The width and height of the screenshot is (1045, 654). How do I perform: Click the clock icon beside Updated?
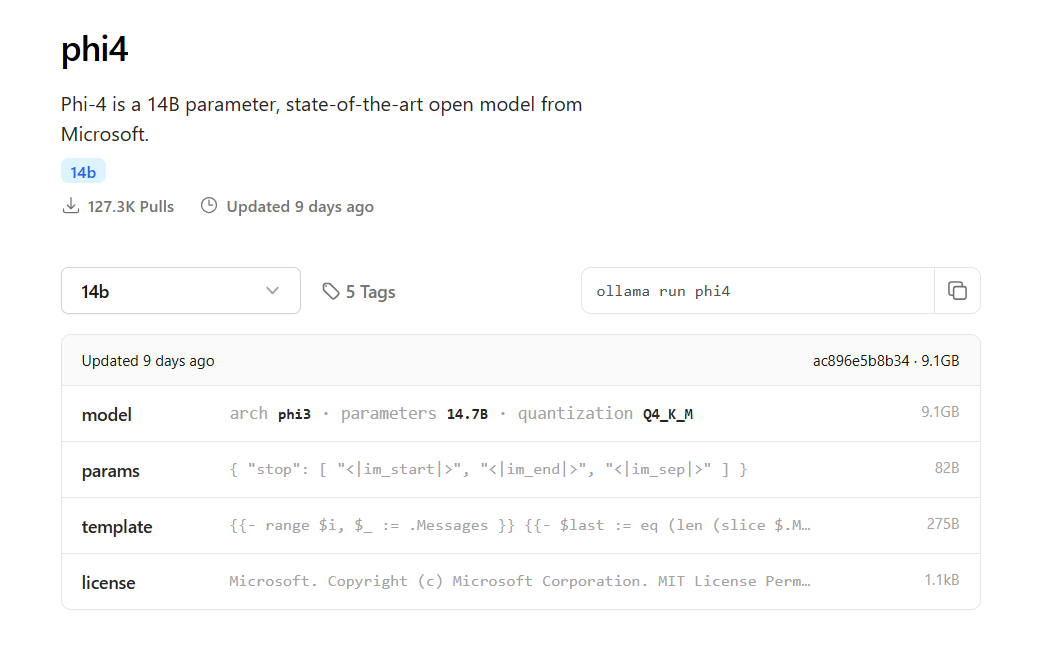(209, 205)
